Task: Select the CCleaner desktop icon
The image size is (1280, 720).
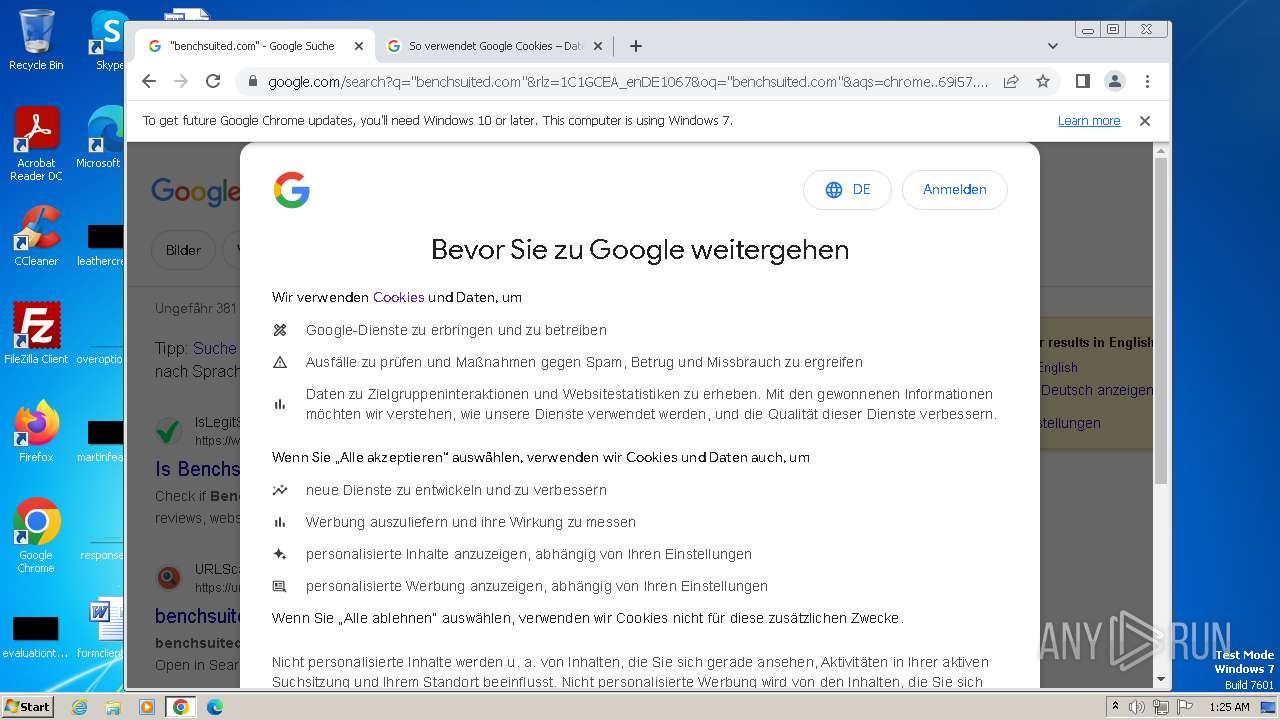Action: tap(36, 236)
